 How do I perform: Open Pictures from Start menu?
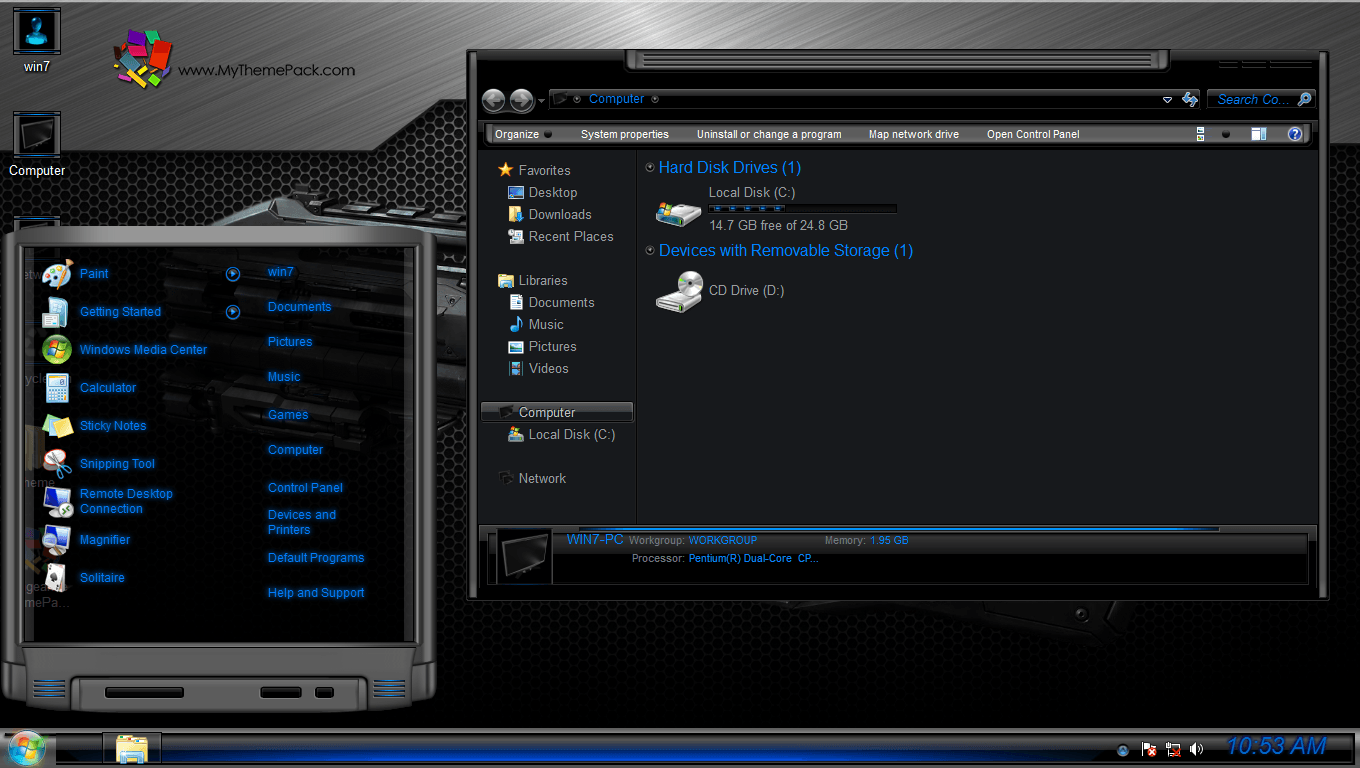point(290,342)
